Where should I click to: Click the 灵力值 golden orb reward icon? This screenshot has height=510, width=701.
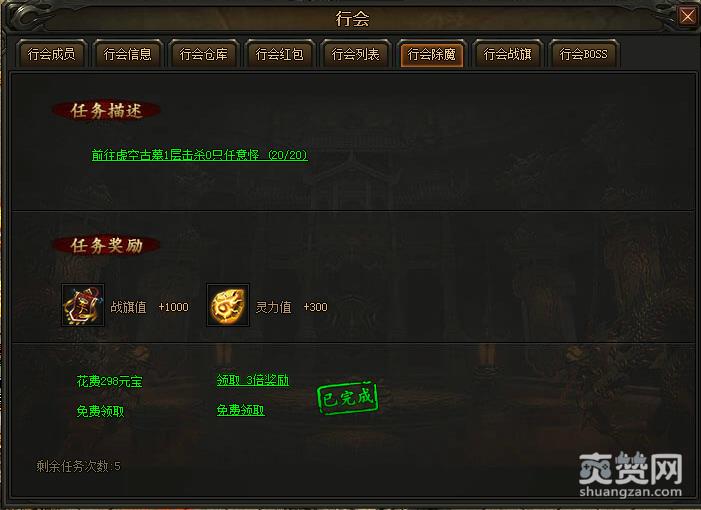point(228,305)
